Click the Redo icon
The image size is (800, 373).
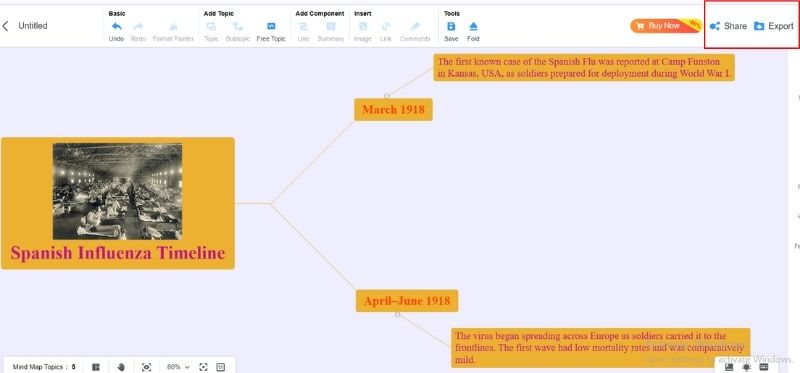tap(138, 27)
